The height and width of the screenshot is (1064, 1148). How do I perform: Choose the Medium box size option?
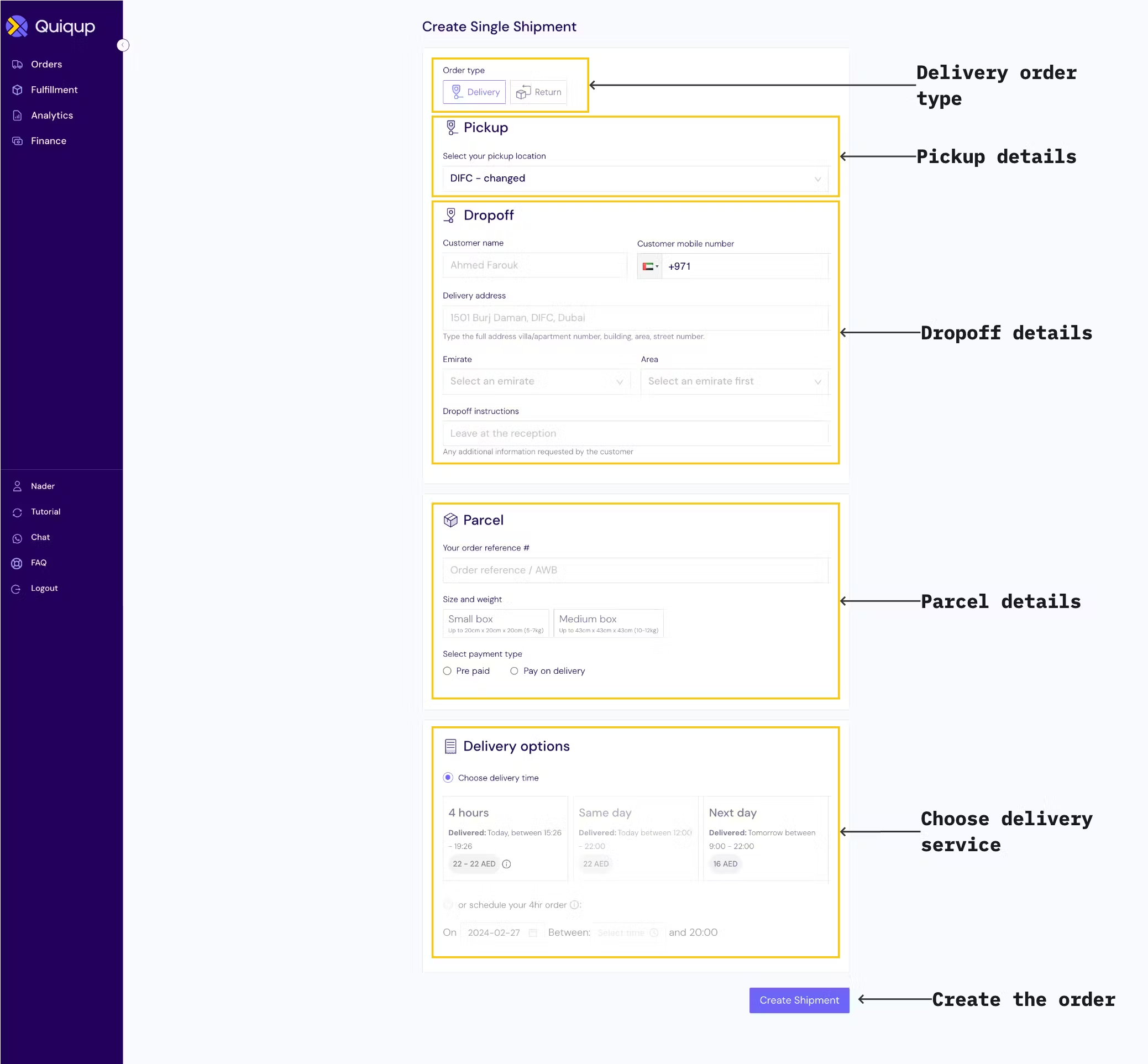click(x=608, y=623)
